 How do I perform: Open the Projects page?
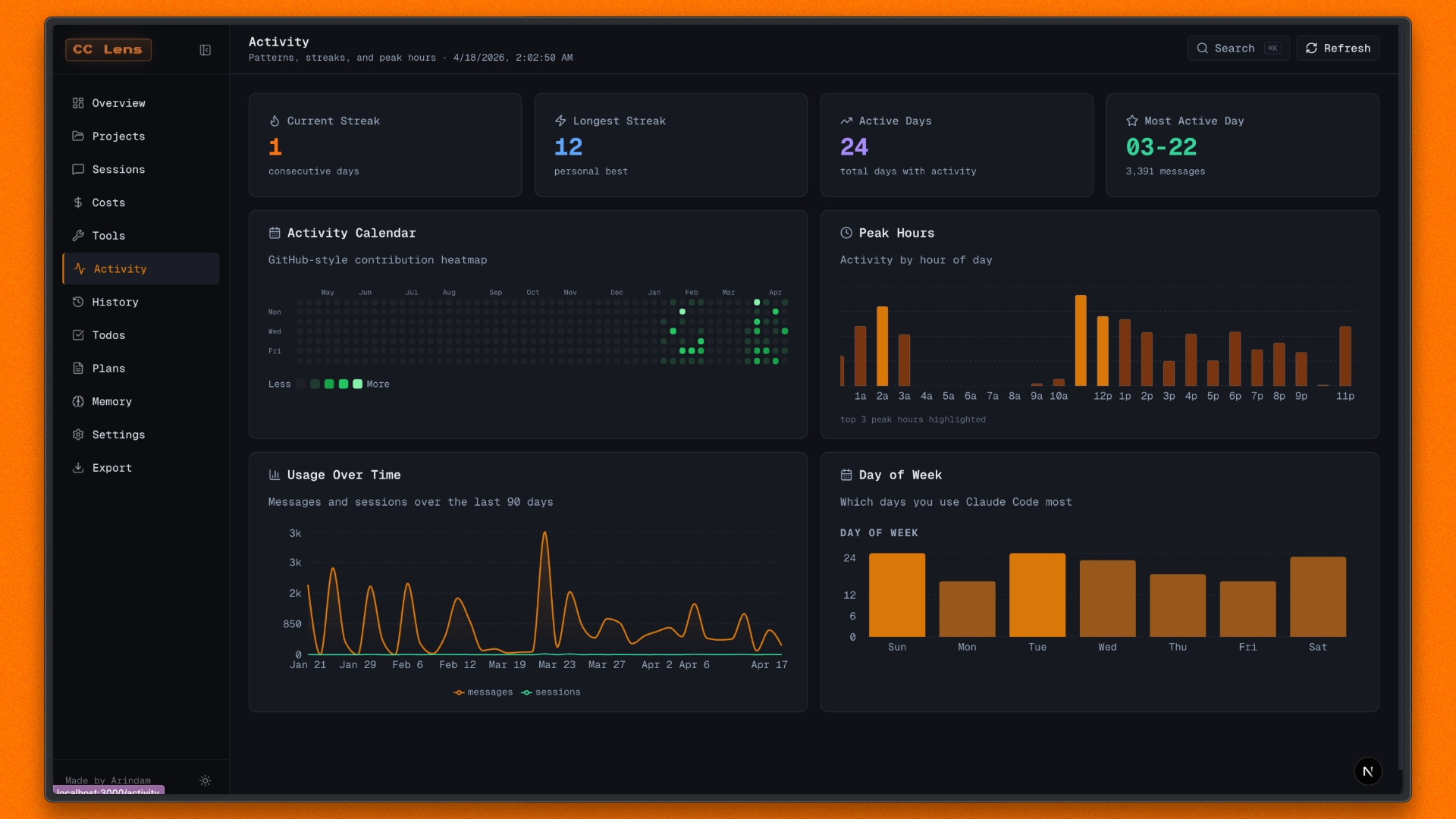pos(118,136)
